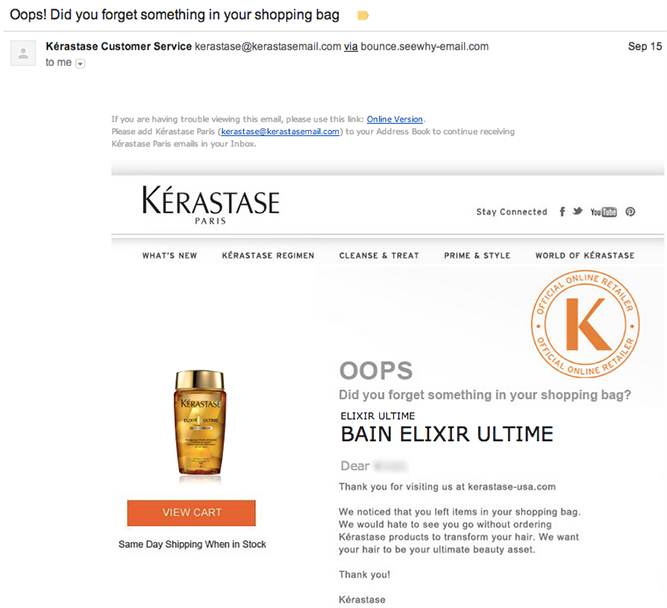Open the Prime & Style menu item
The height and width of the screenshot is (608, 667).
coord(477,255)
